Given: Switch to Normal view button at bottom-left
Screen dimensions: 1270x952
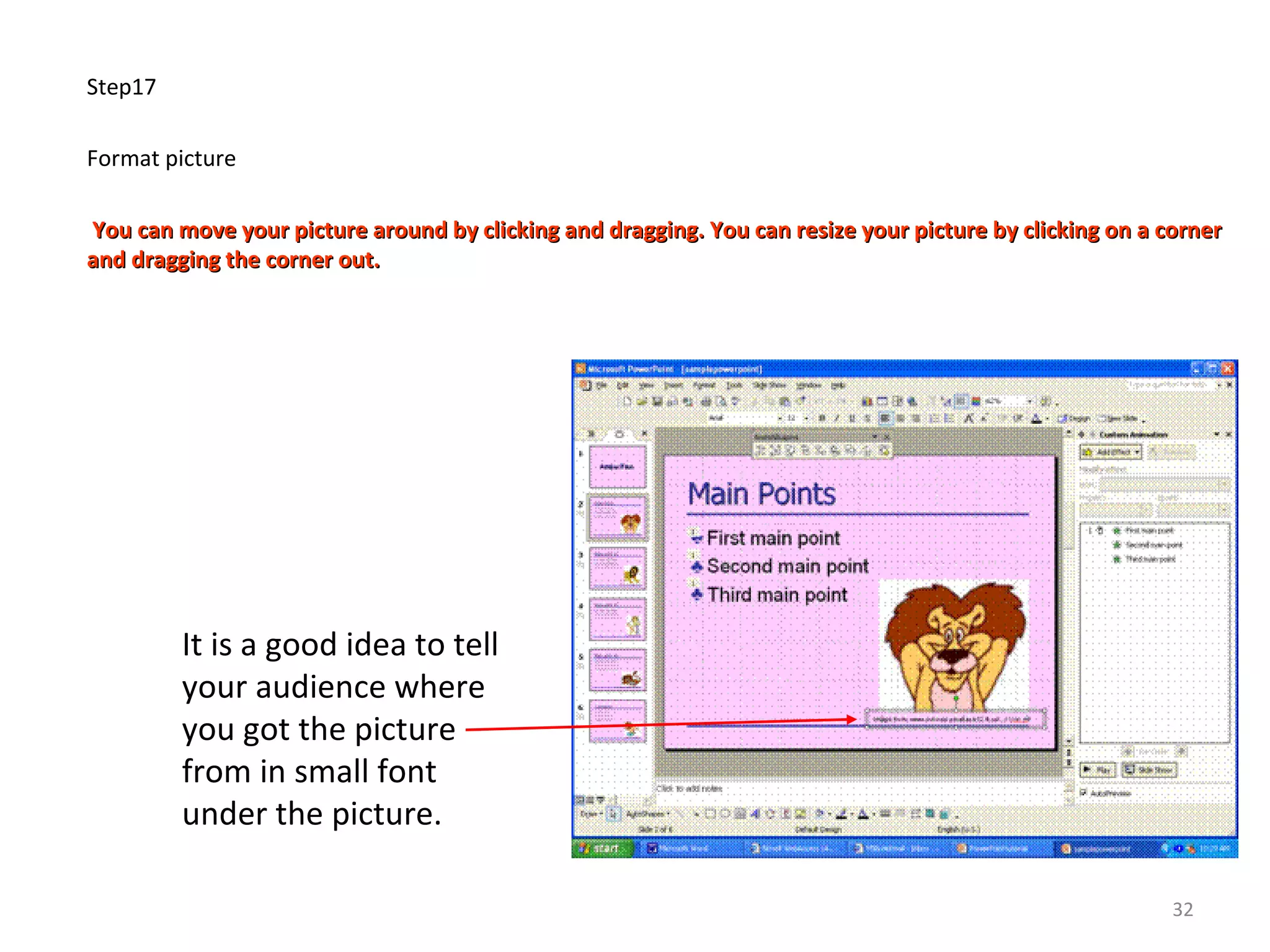Looking at the screenshot, I should [580, 800].
